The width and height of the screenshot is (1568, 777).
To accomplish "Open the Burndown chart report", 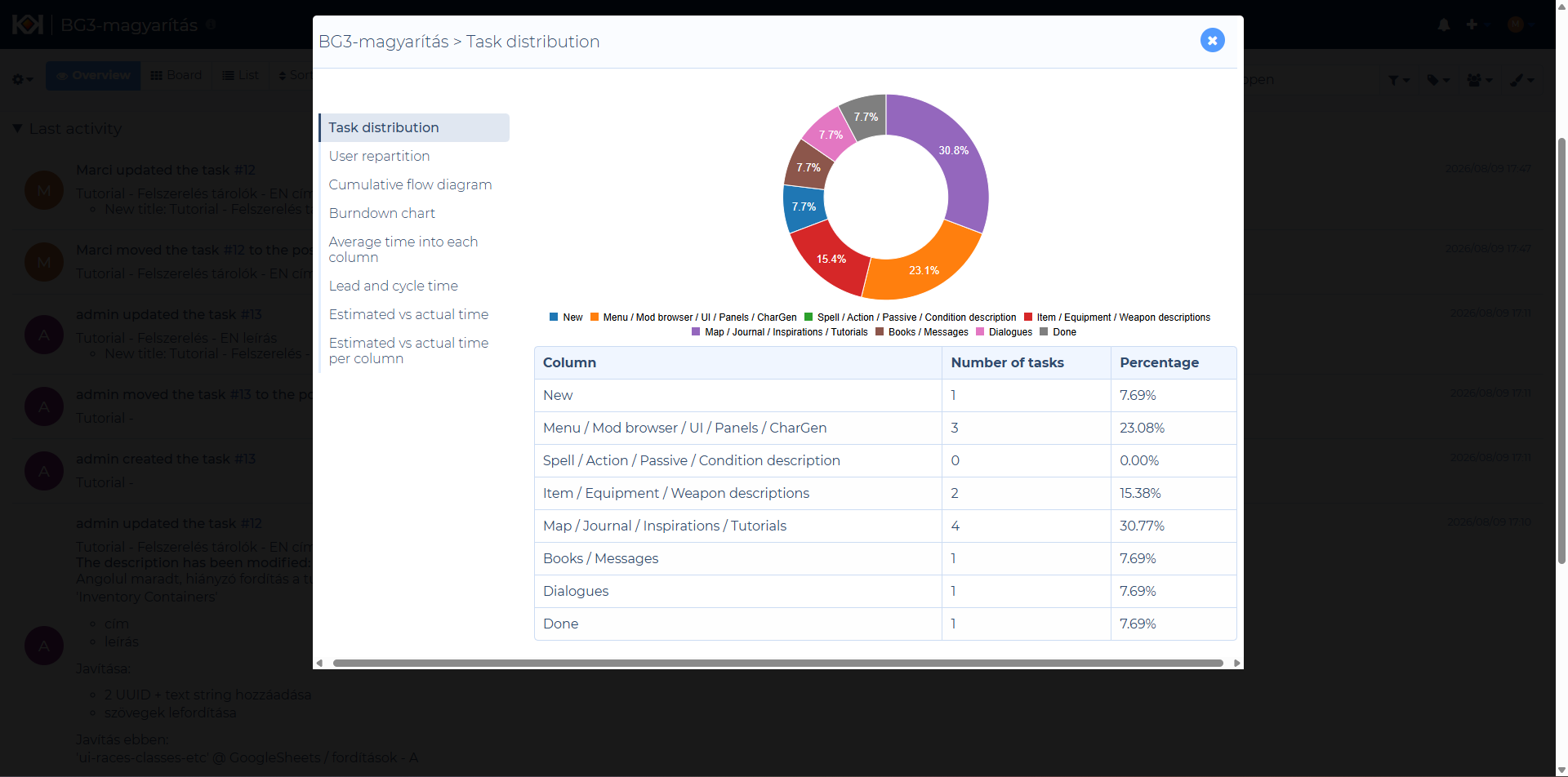I will [x=381, y=213].
